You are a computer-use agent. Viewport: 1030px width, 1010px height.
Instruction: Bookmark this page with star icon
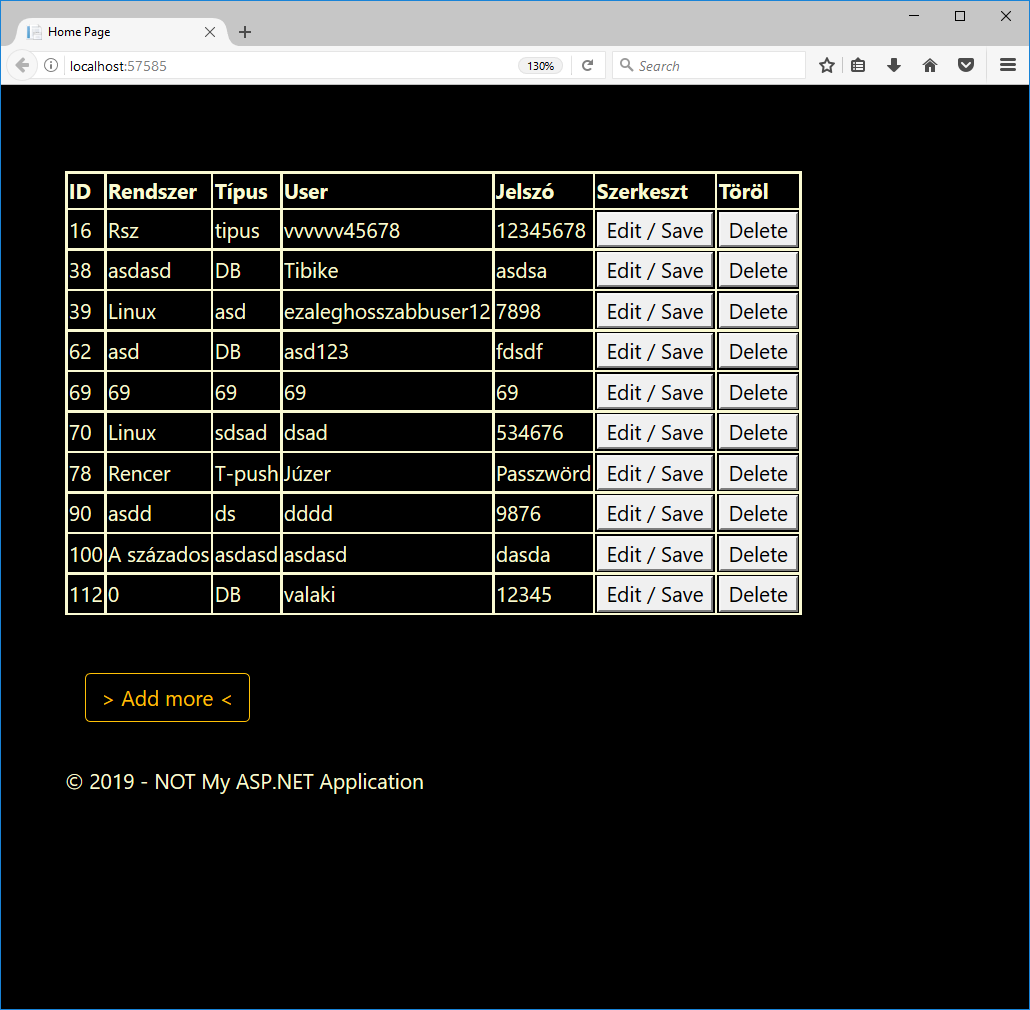(827, 66)
